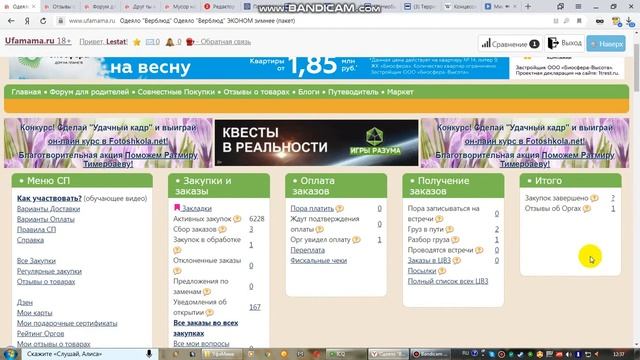Viewport: 640px width, 360px height.
Task: Click help icon next to Закупок завершено
Action: pos(594,198)
